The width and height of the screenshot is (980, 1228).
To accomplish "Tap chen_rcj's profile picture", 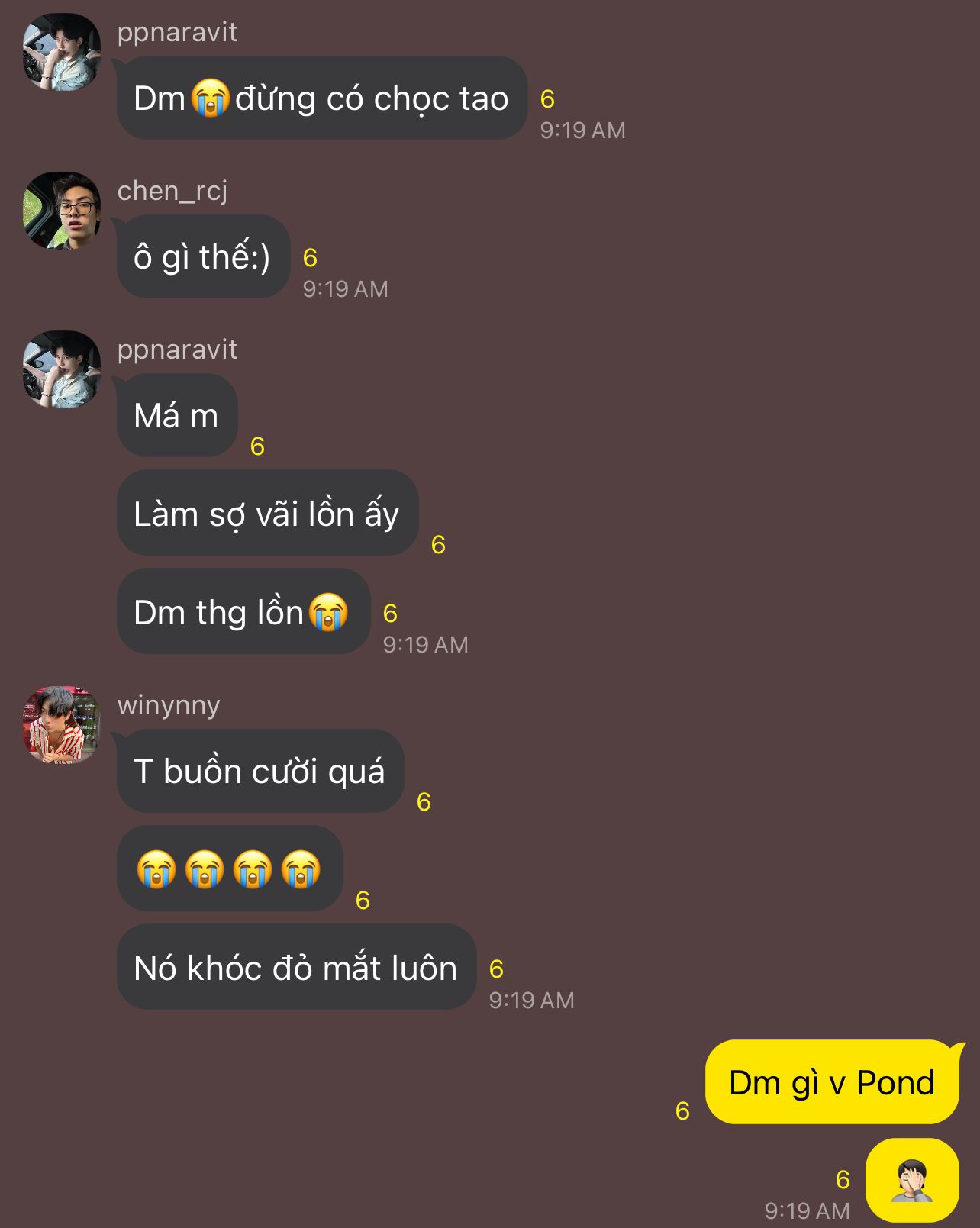I will pos(62,211).
